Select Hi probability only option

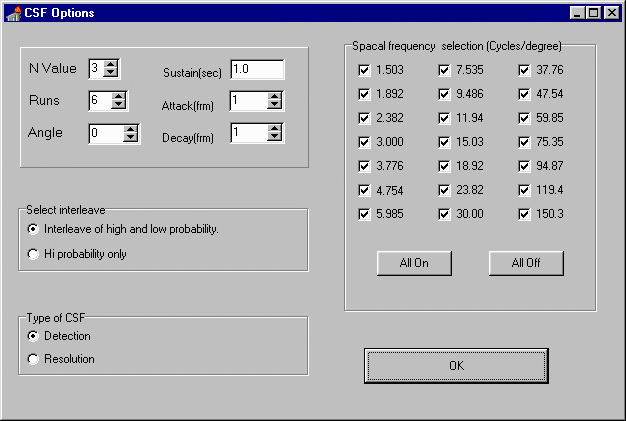click(34, 254)
